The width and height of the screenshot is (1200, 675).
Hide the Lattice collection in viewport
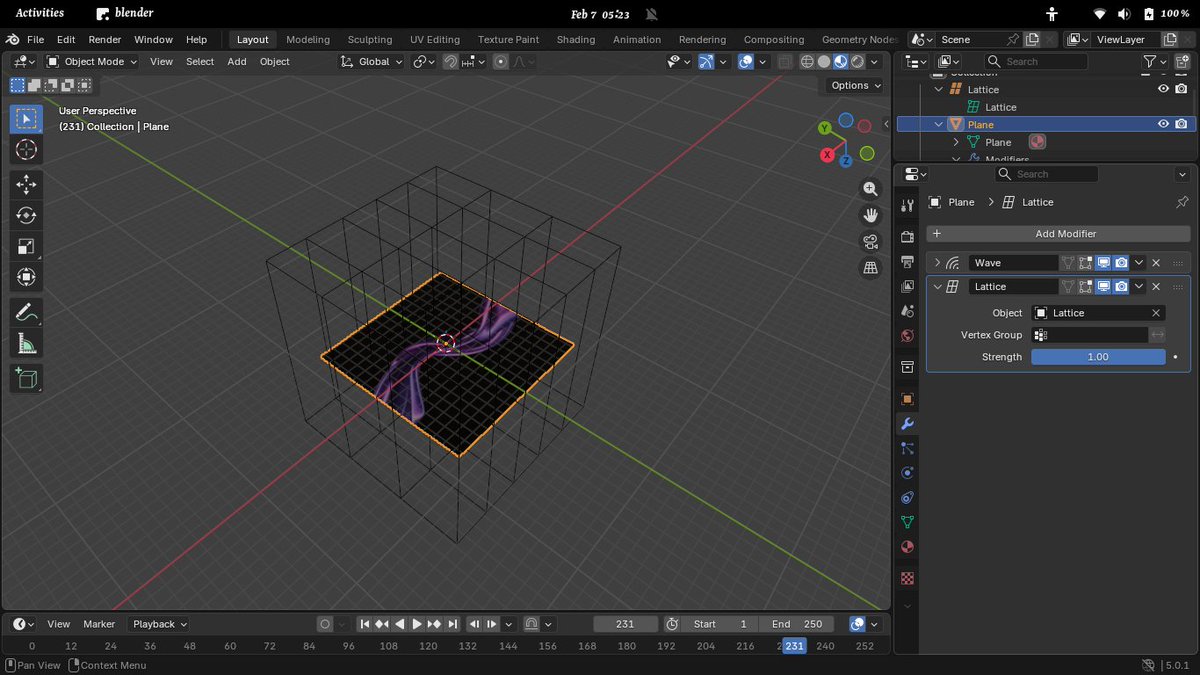pyautogui.click(x=1163, y=89)
